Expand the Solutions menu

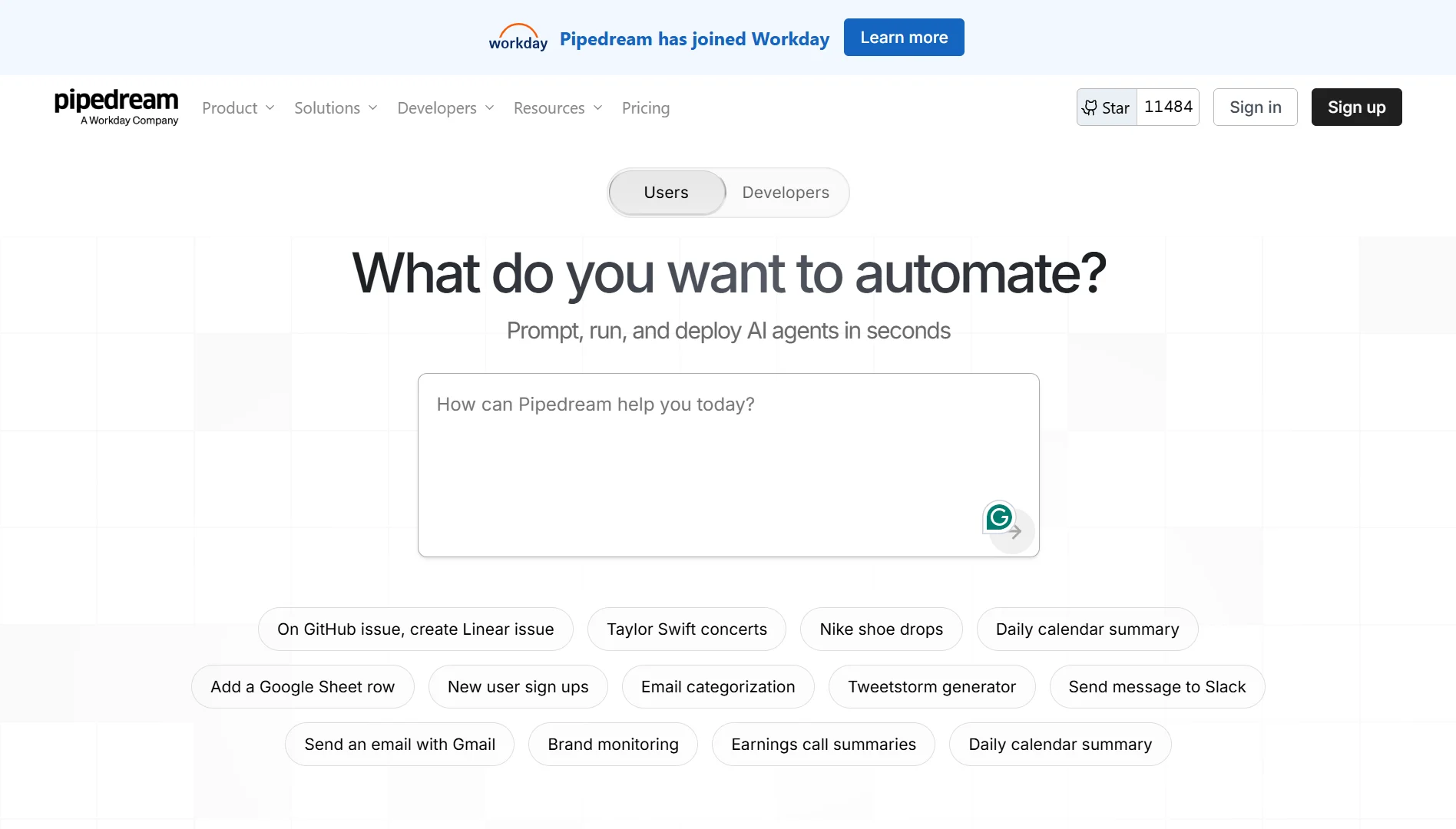pos(336,108)
